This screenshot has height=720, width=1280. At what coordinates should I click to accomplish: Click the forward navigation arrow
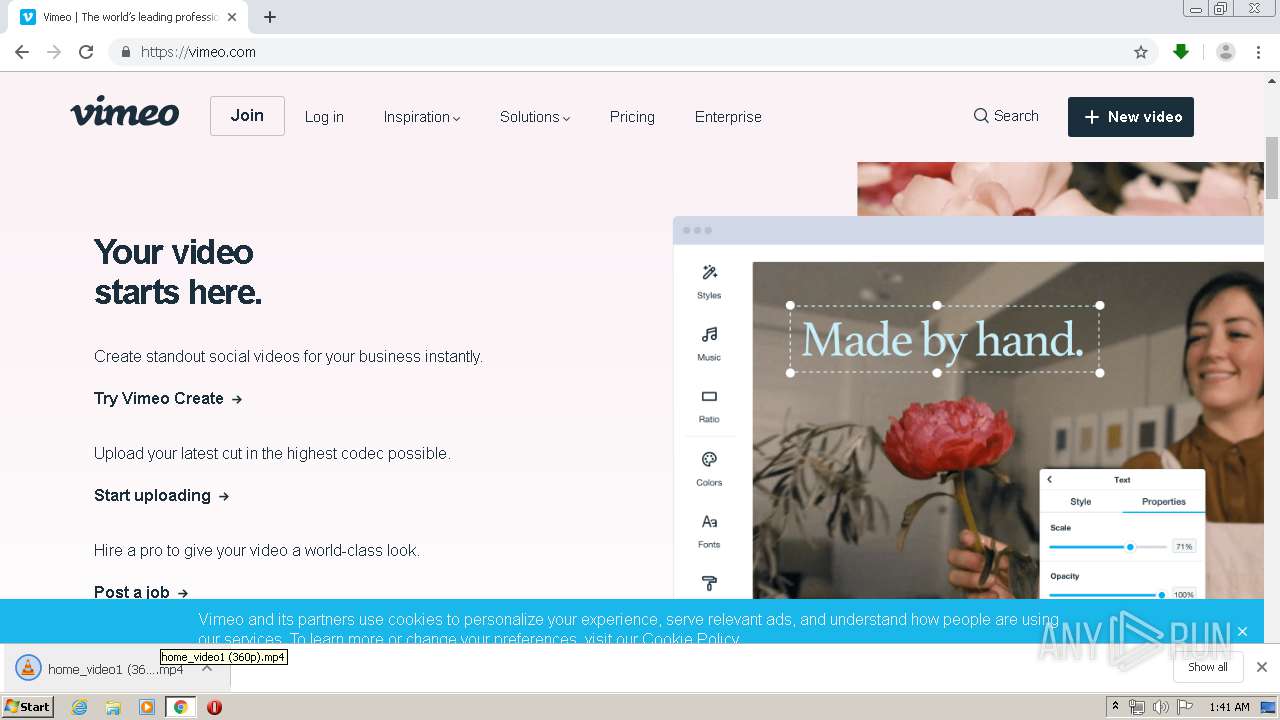point(54,52)
